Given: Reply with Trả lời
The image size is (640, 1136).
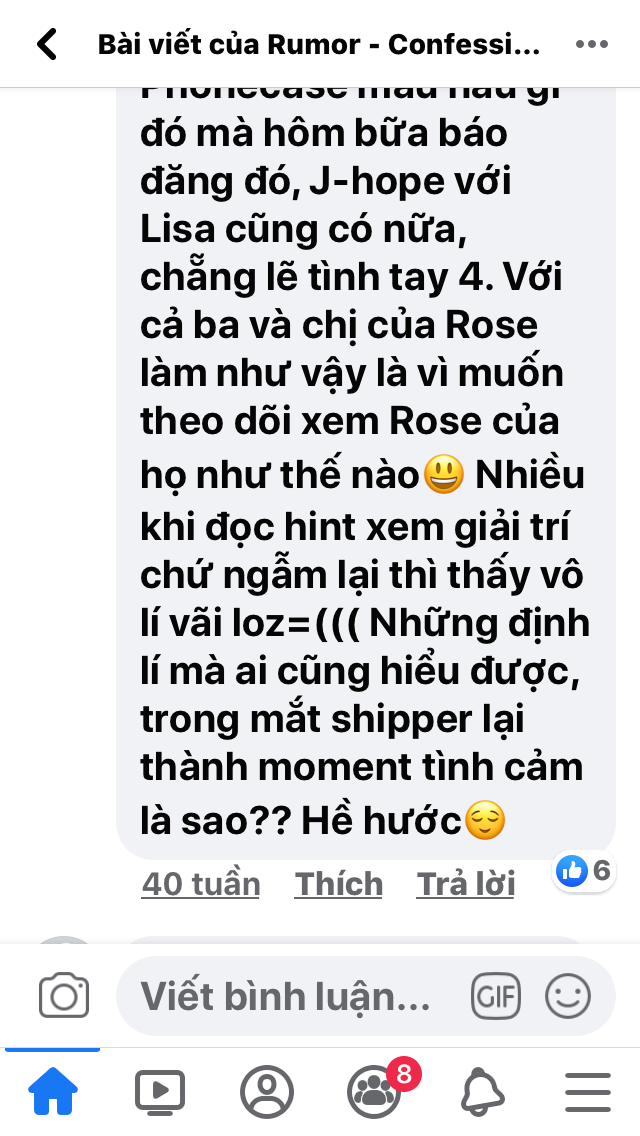Looking at the screenshot, I should (465, 884).
